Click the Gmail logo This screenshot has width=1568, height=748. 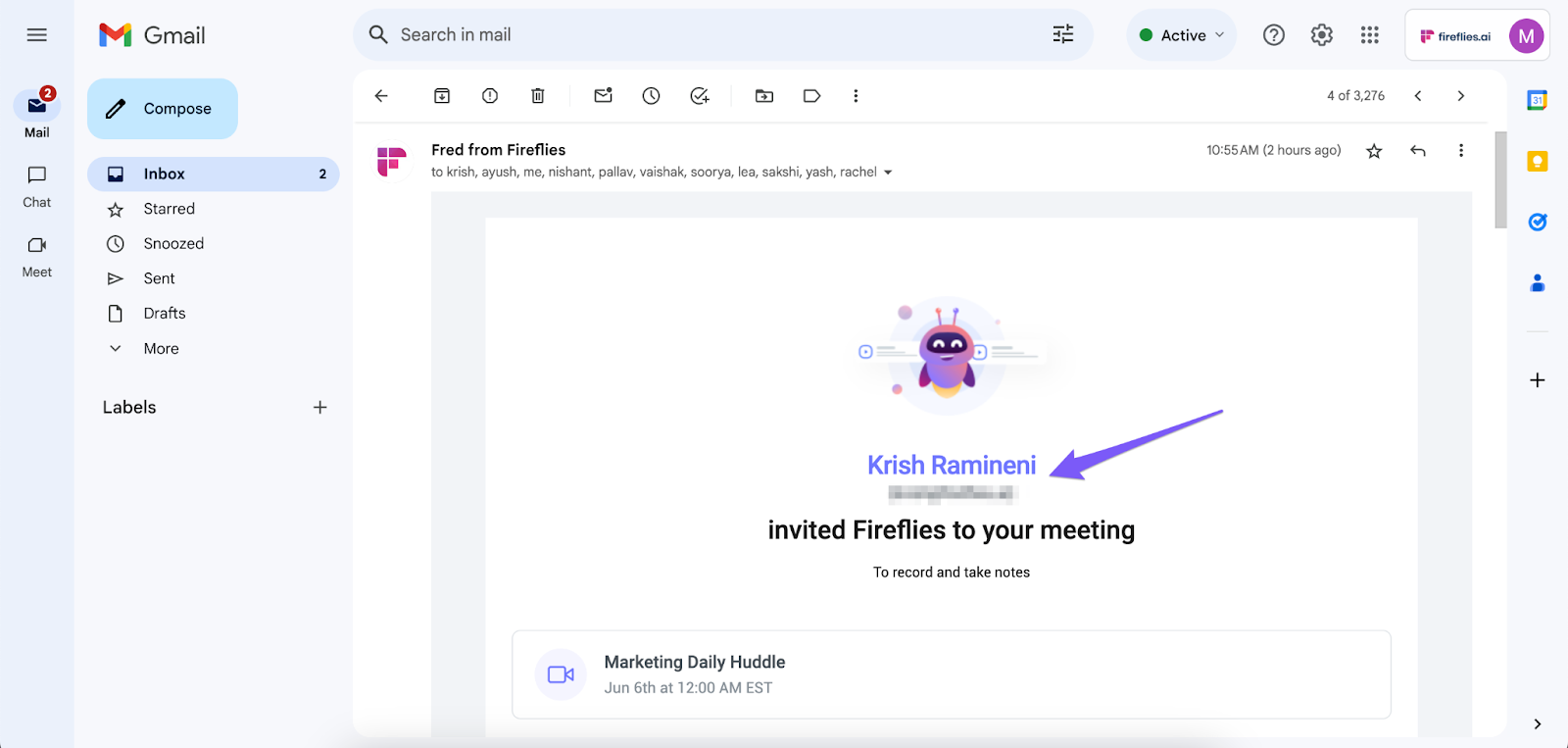(x=152, y=35)
